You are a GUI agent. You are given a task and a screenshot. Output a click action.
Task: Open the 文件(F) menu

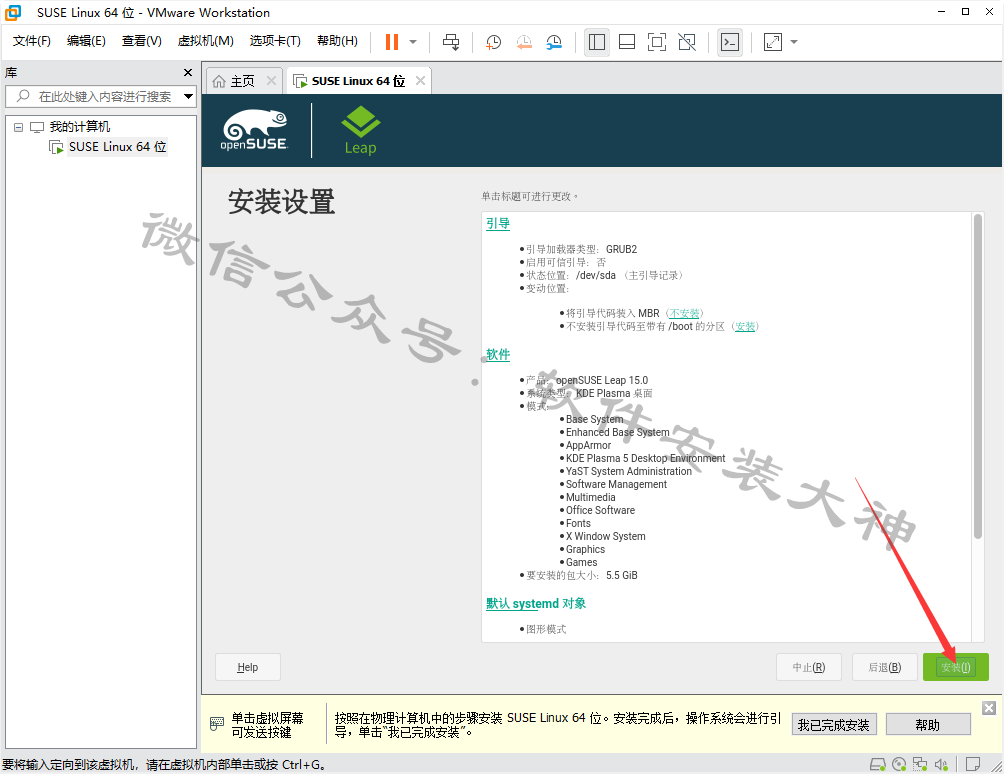tap(31, 41)
